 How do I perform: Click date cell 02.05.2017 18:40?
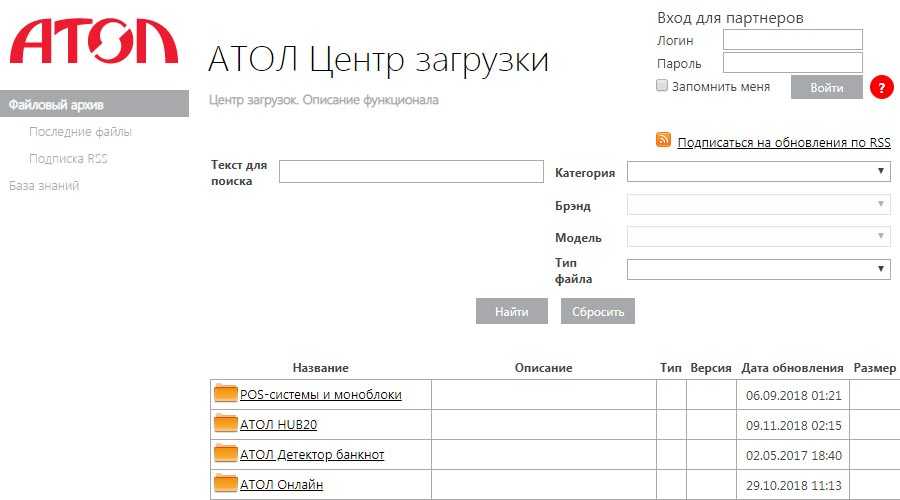pos(794,455)
